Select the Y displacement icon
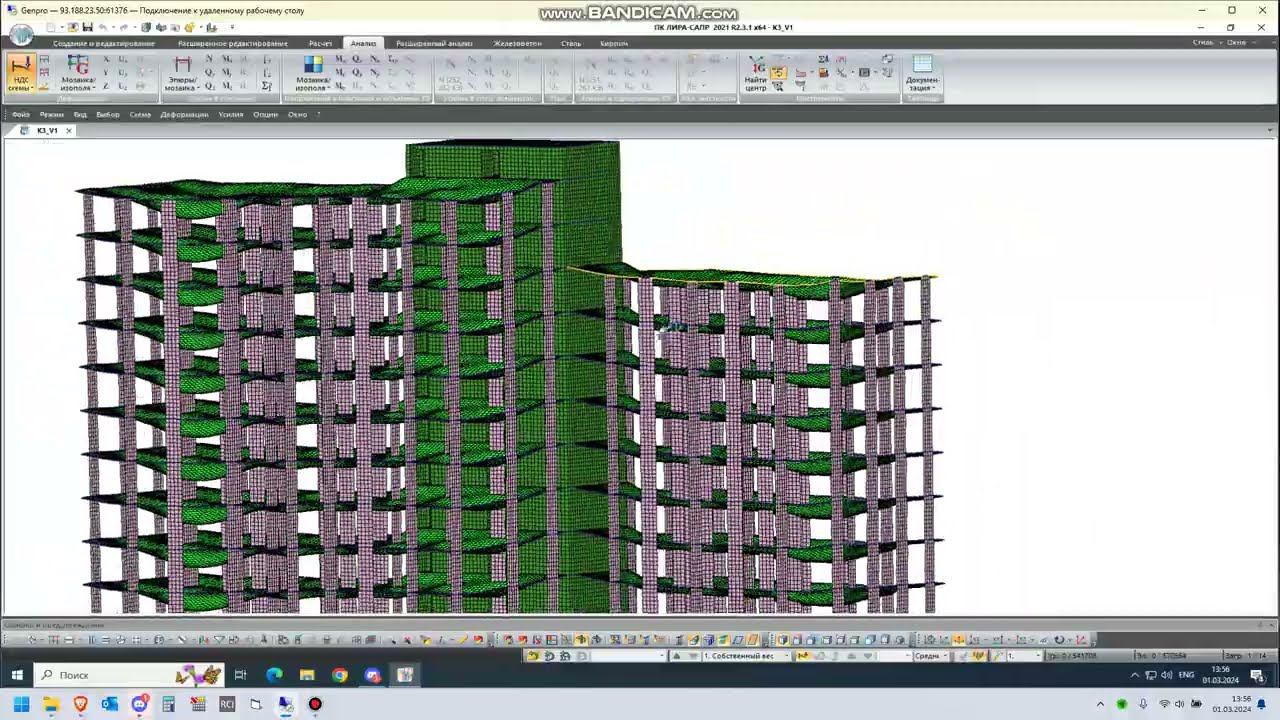Image resolution: width=1280 pixels, height=720 pixels. (106, 73)
